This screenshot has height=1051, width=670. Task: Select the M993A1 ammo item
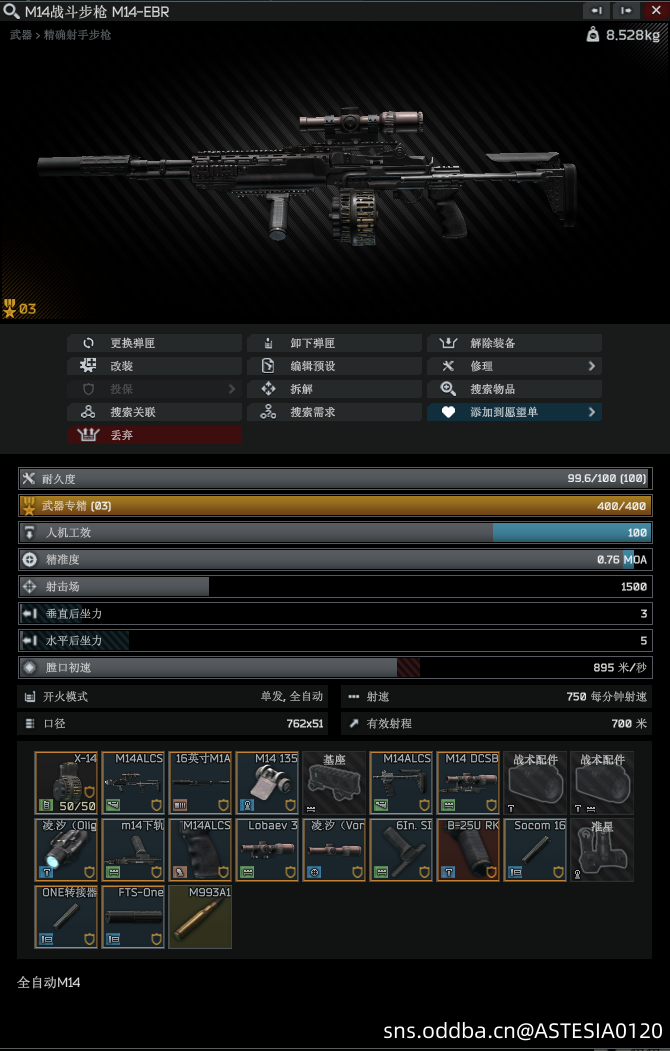[x=200, y=916]
